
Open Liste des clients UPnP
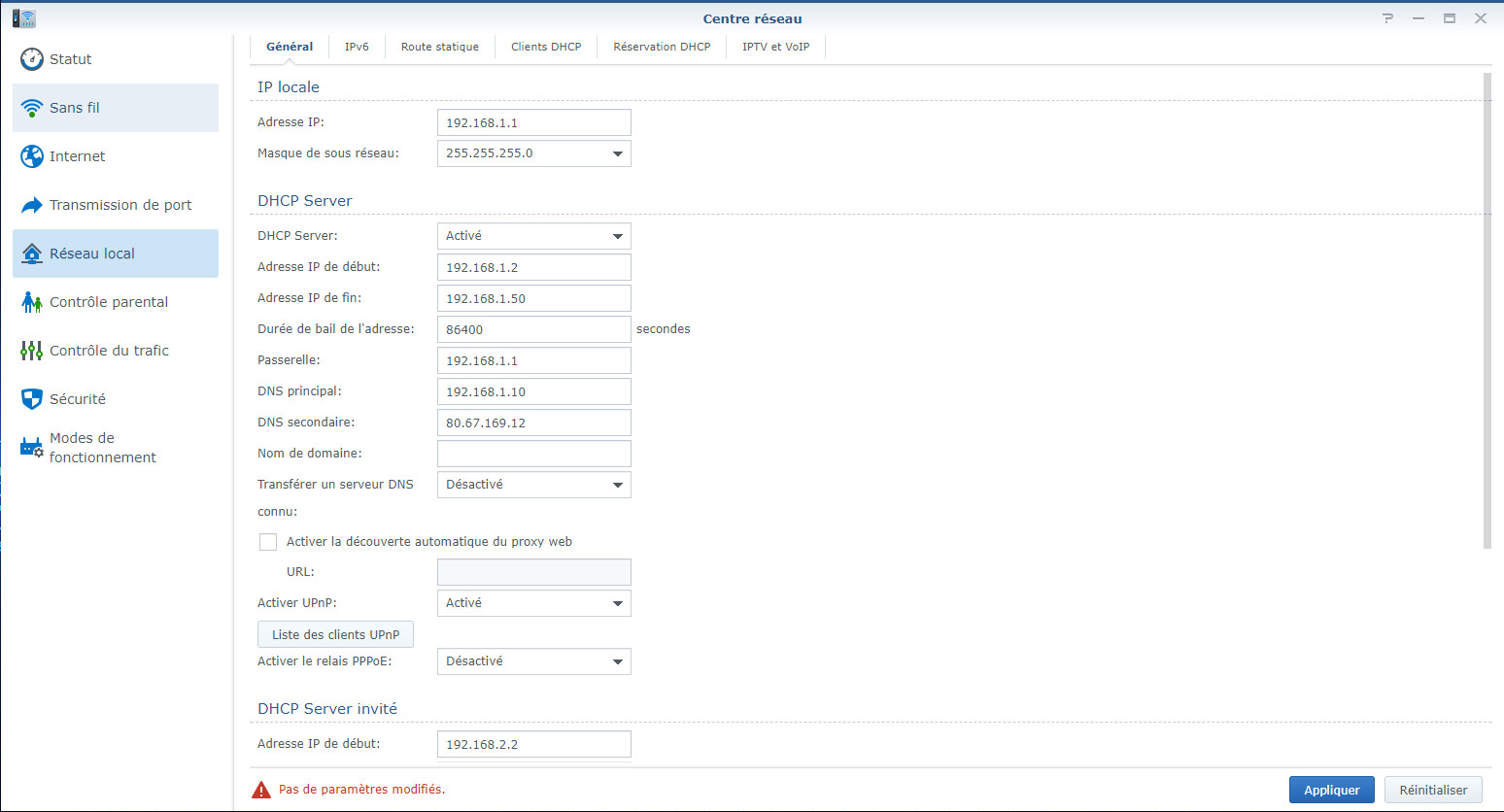[x=335, y=634]
